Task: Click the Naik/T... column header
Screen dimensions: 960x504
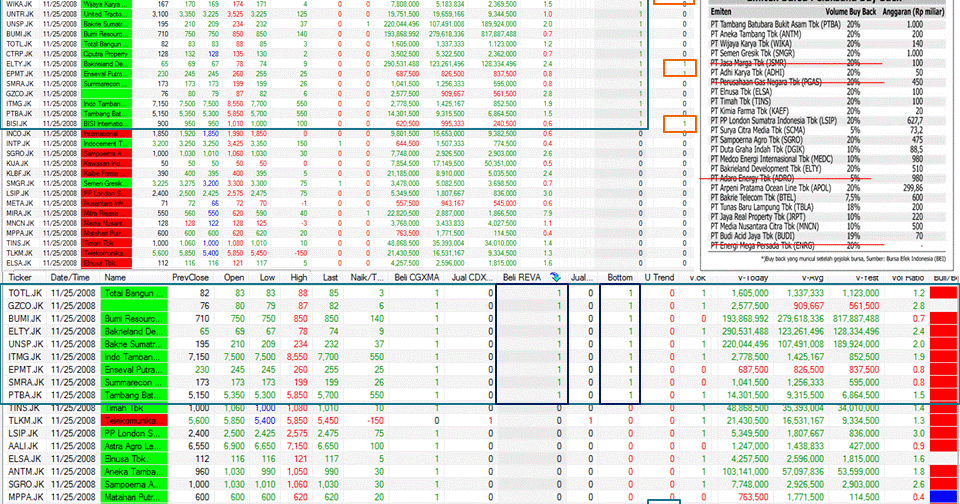Action: pos(367,277)
